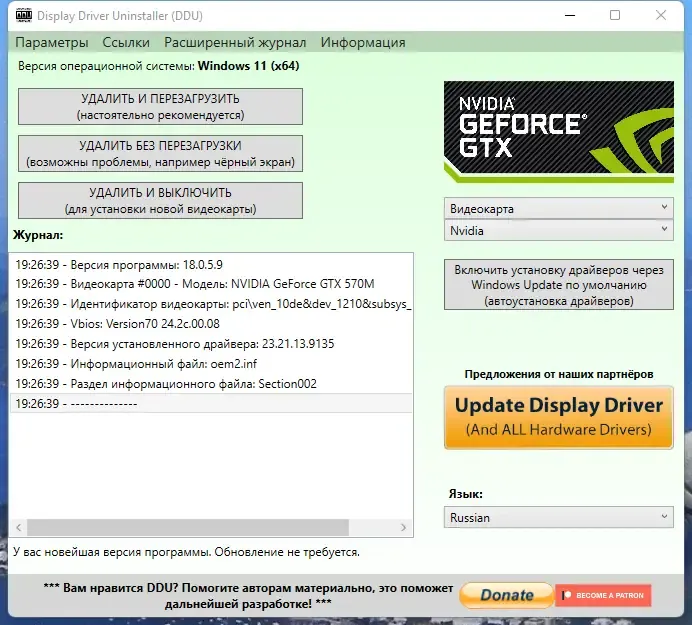Screen dimensions: 692x625
Task: Select the dashed separator log line
Action: click(x=211, y=403)
